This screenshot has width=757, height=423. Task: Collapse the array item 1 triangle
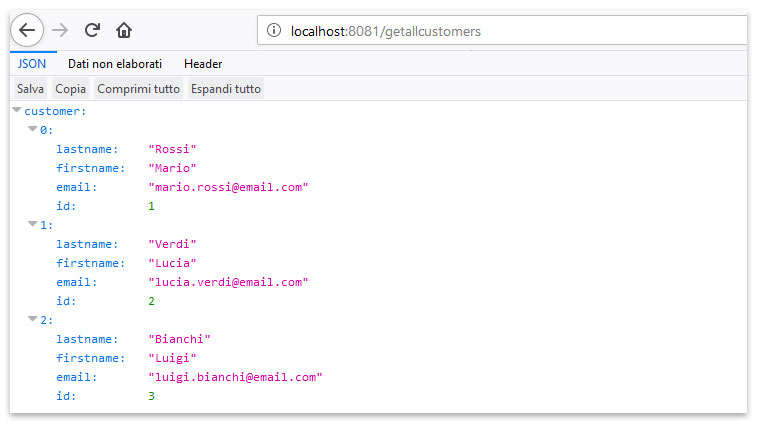(x=32, y=224)
